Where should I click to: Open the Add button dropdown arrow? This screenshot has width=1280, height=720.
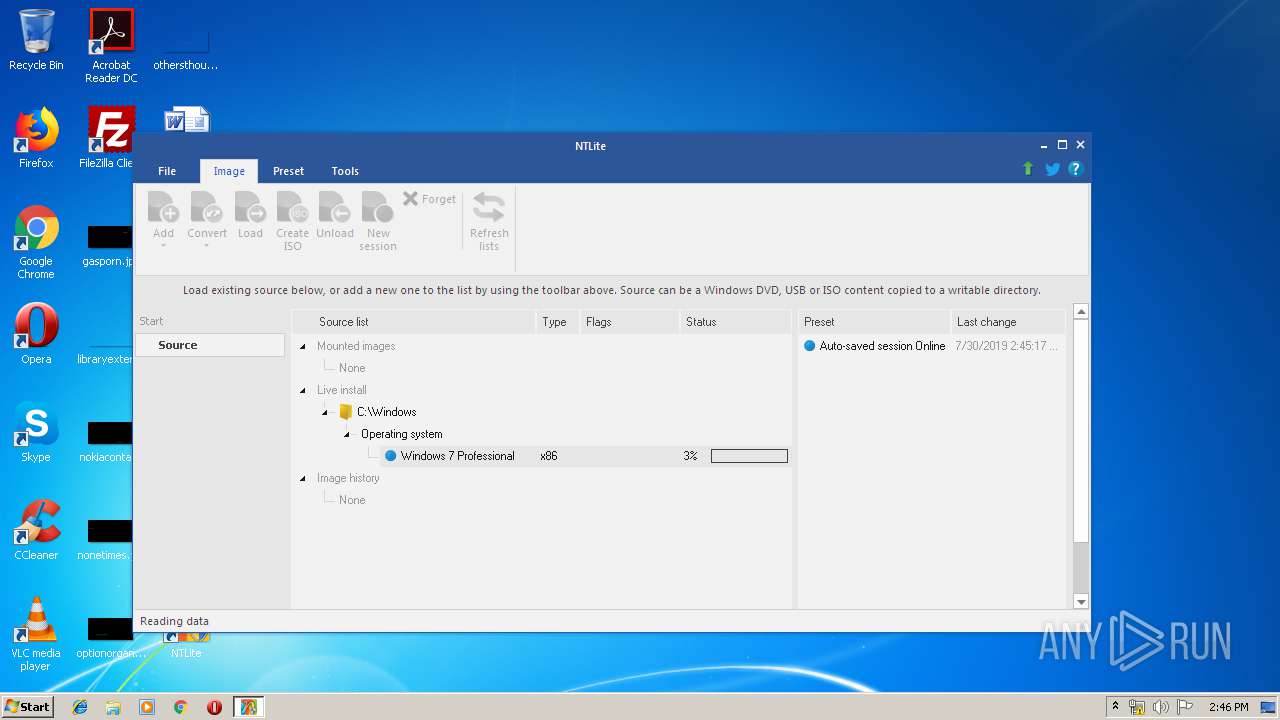[163, 246]
